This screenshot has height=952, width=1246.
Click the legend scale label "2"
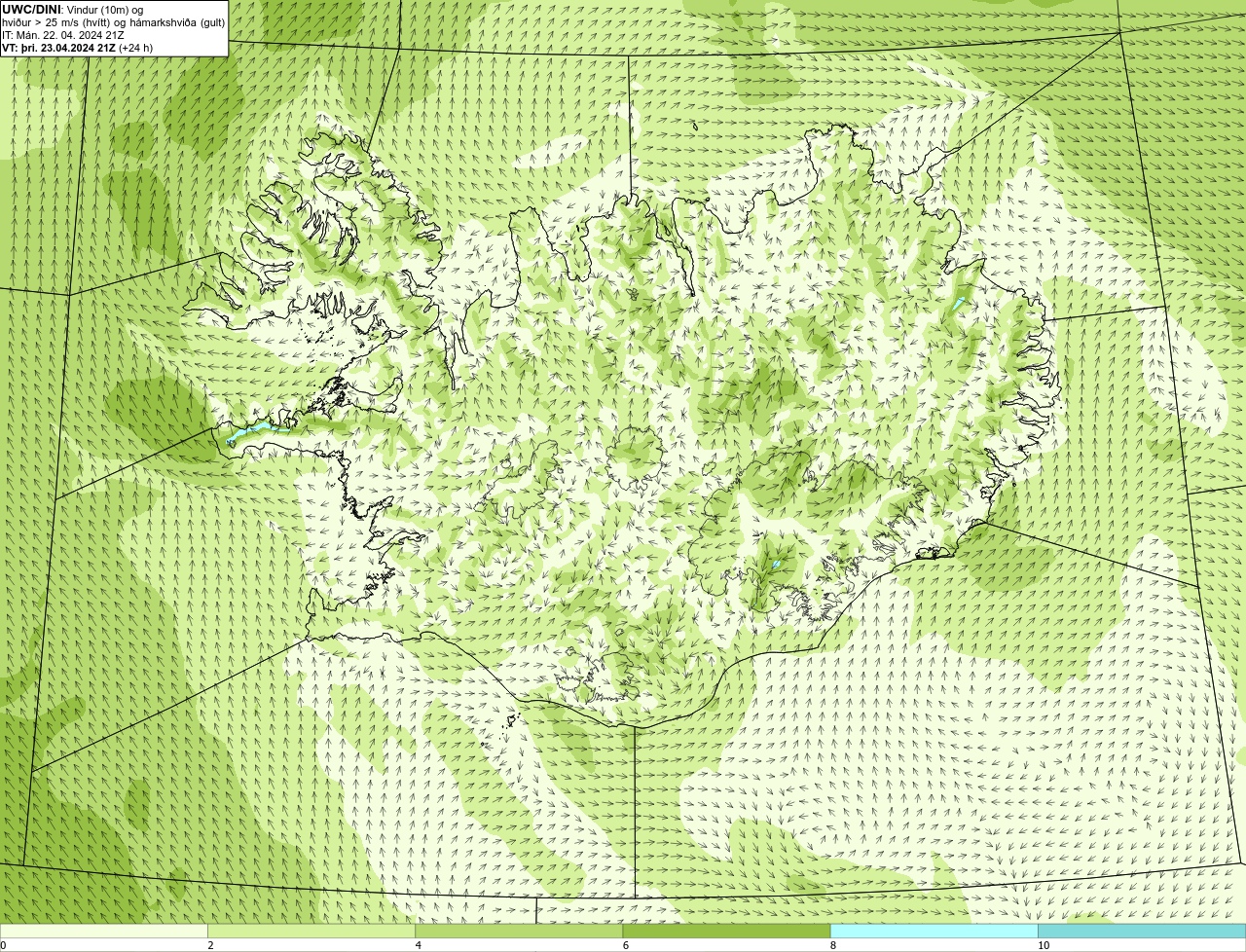pos(210,945)
